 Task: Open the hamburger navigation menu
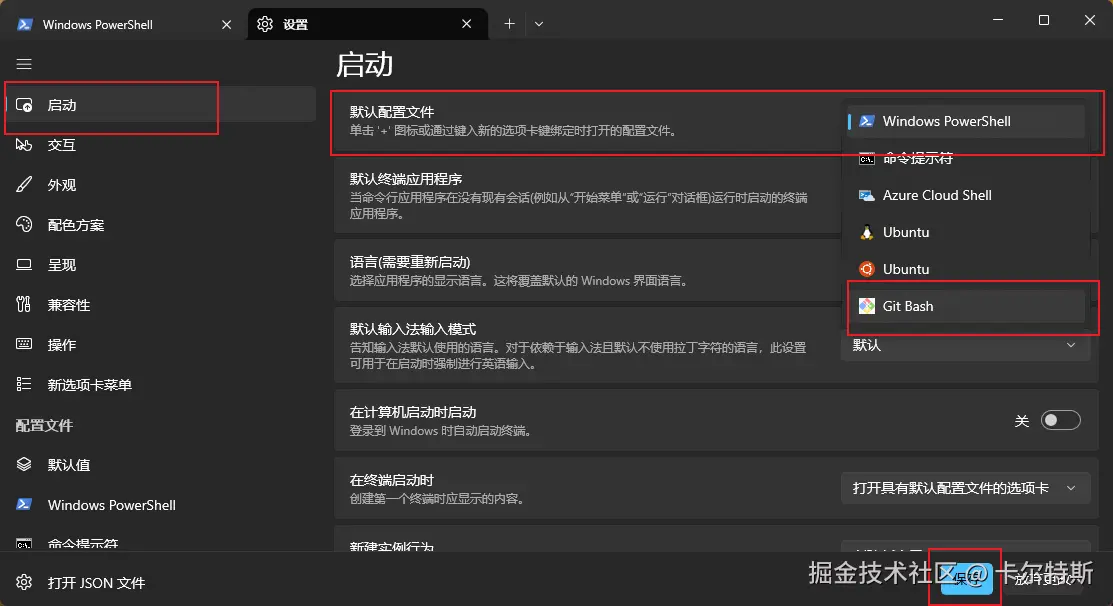click(x=24, y=65)
